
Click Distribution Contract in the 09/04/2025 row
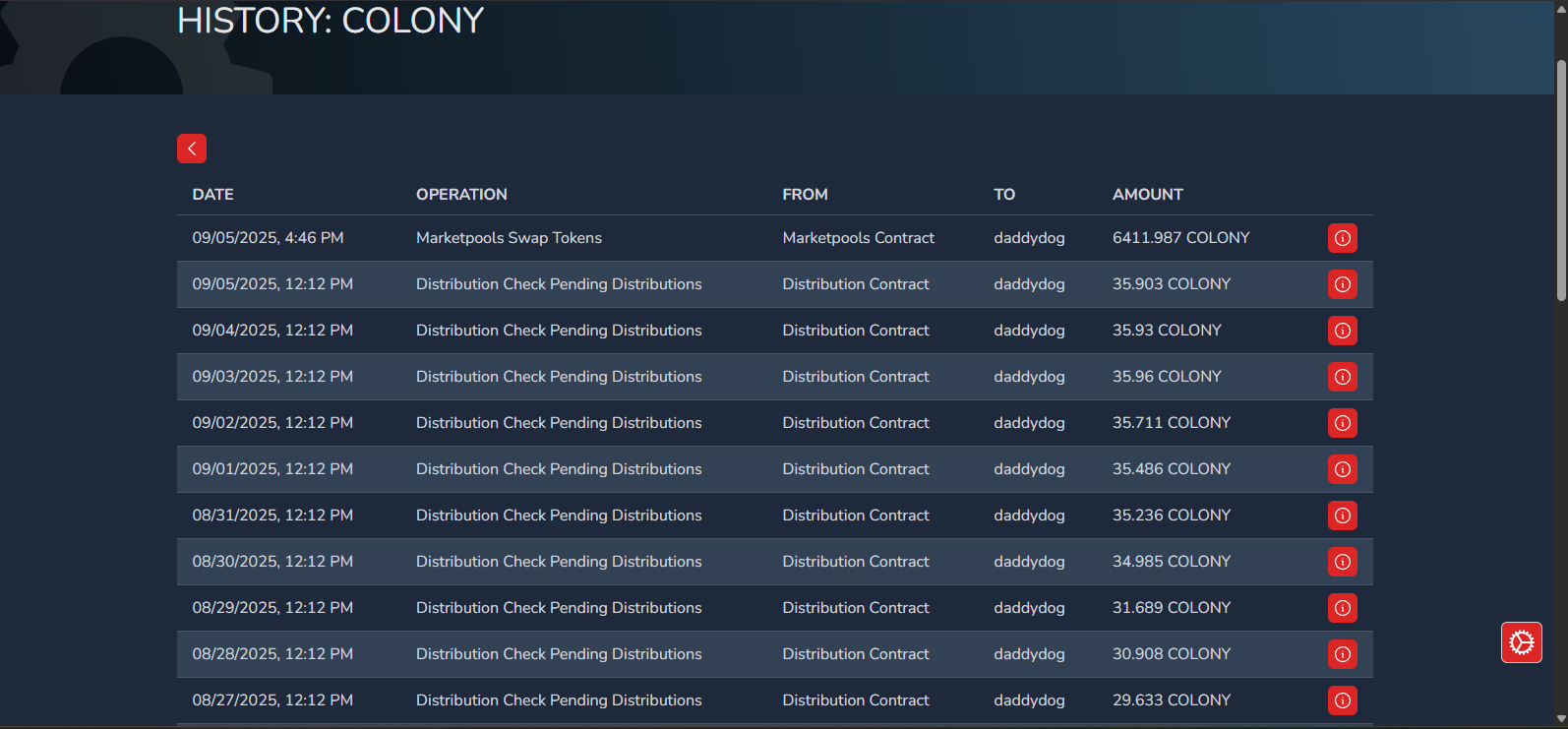(856, 331)
